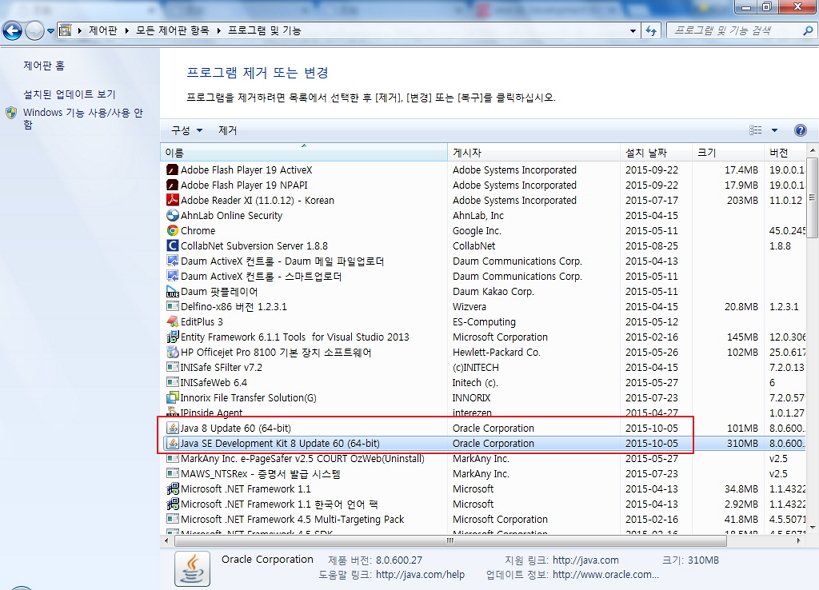Open recent pages dropdown next to Forward
Viewport: 819px width, 590px height.
(51, 31)
